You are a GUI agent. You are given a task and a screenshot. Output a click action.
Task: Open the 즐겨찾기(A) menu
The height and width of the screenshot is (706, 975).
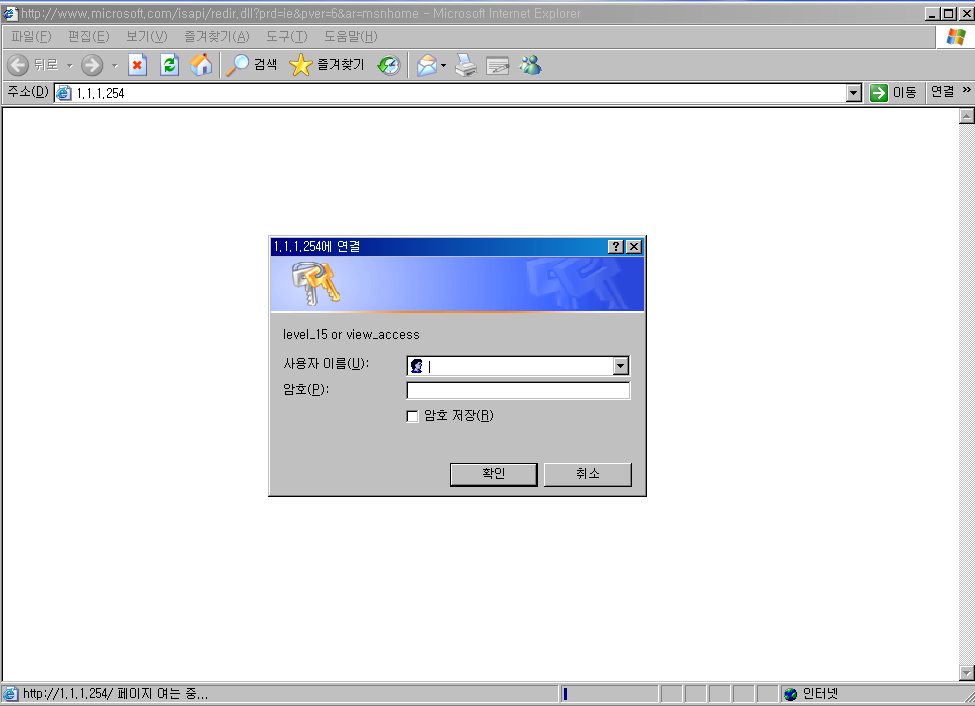217,37
